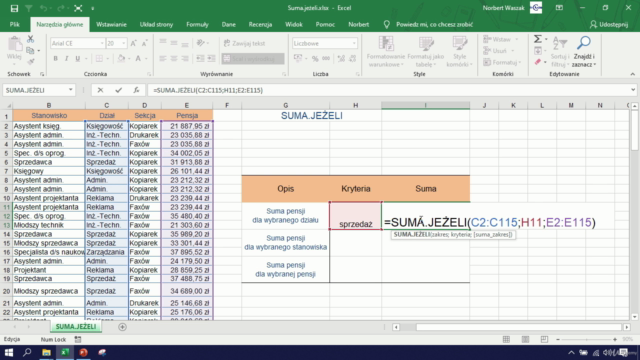Save the workbook with the floppy icon
Viewport: 640px width, 360px height.
click(14, 8)
